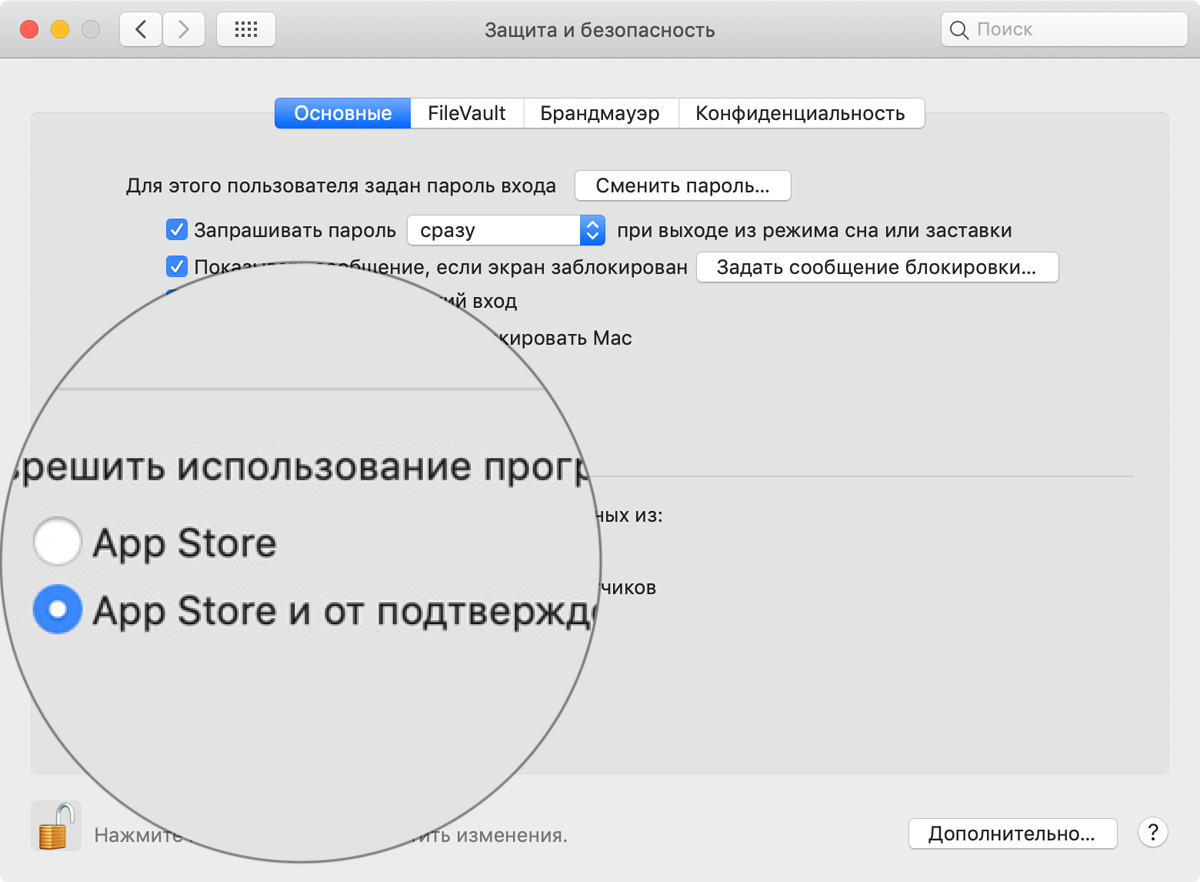Open the Дополнительно settings button
This screenshot has height=882, width=1200.
pos(1012,833)
